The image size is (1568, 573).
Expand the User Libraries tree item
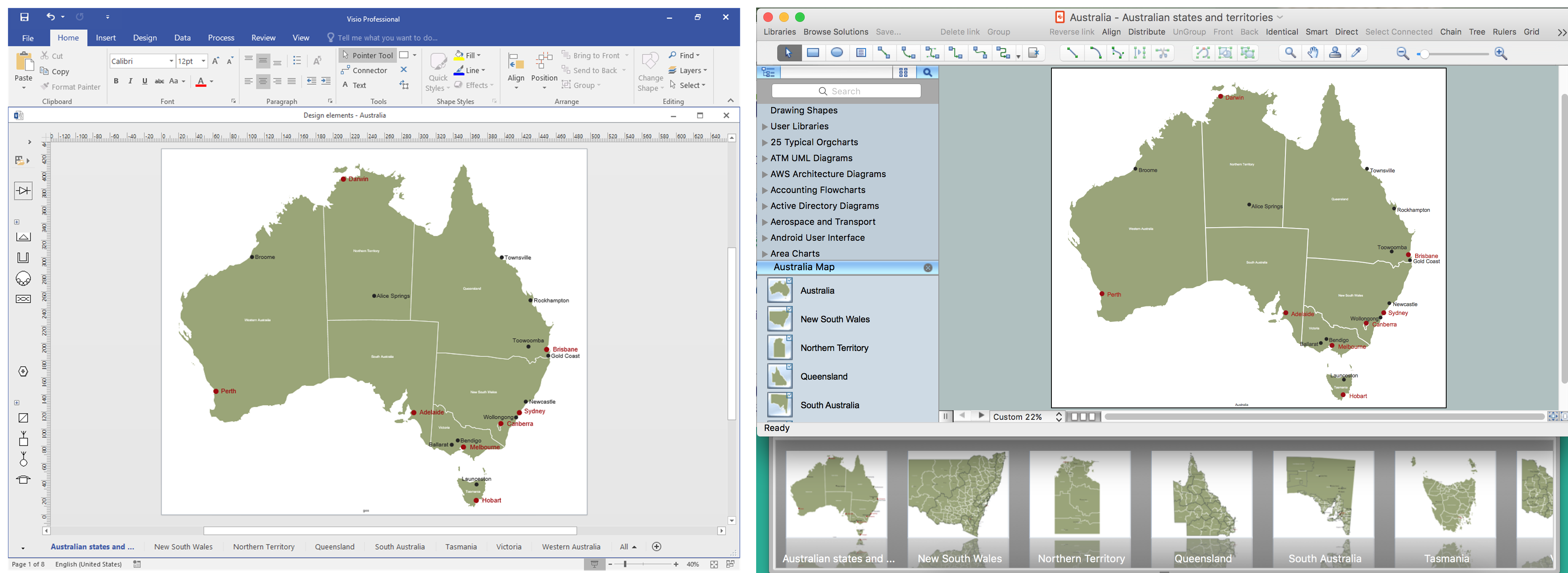(x=764, y=127)
